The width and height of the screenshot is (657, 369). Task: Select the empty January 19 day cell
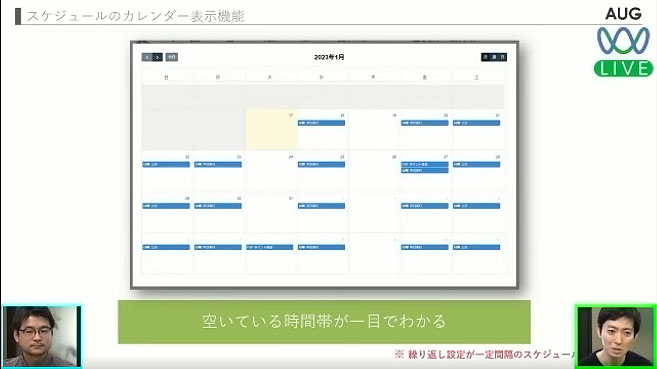pos(374,130)
